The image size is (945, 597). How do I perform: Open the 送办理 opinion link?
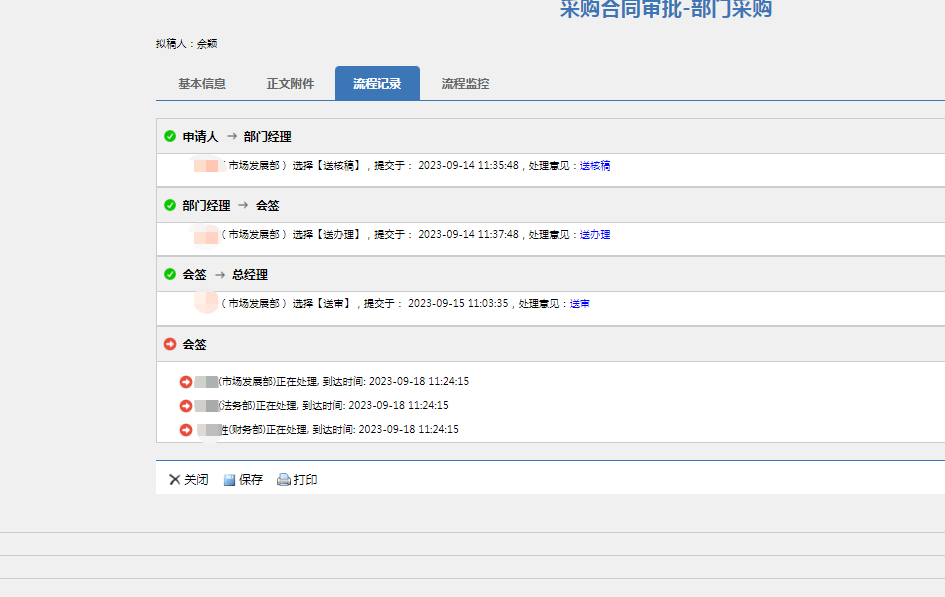click(595, 235)
